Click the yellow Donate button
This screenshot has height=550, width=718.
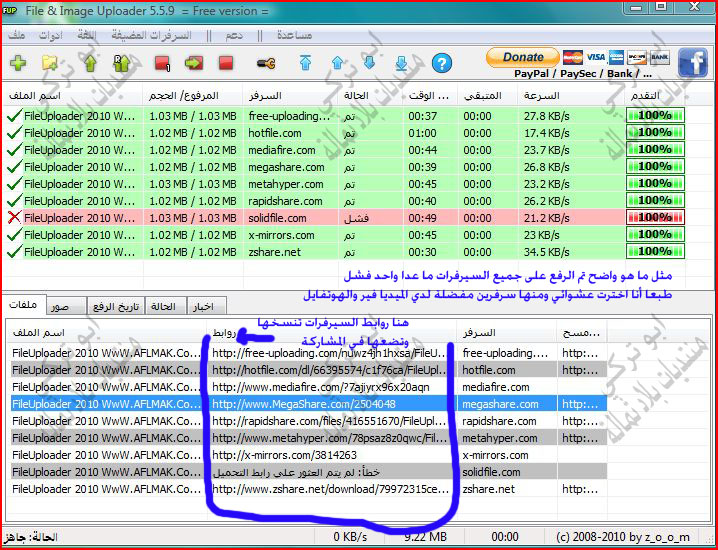point(522,57)
